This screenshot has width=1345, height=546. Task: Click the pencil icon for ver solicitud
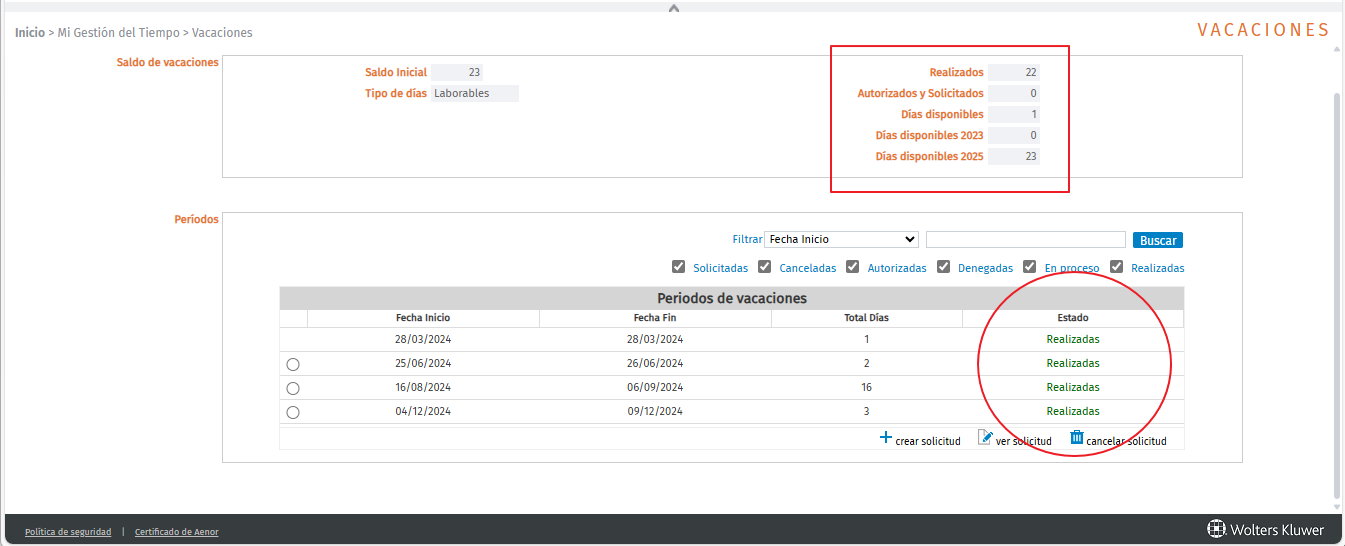(985, 437)
